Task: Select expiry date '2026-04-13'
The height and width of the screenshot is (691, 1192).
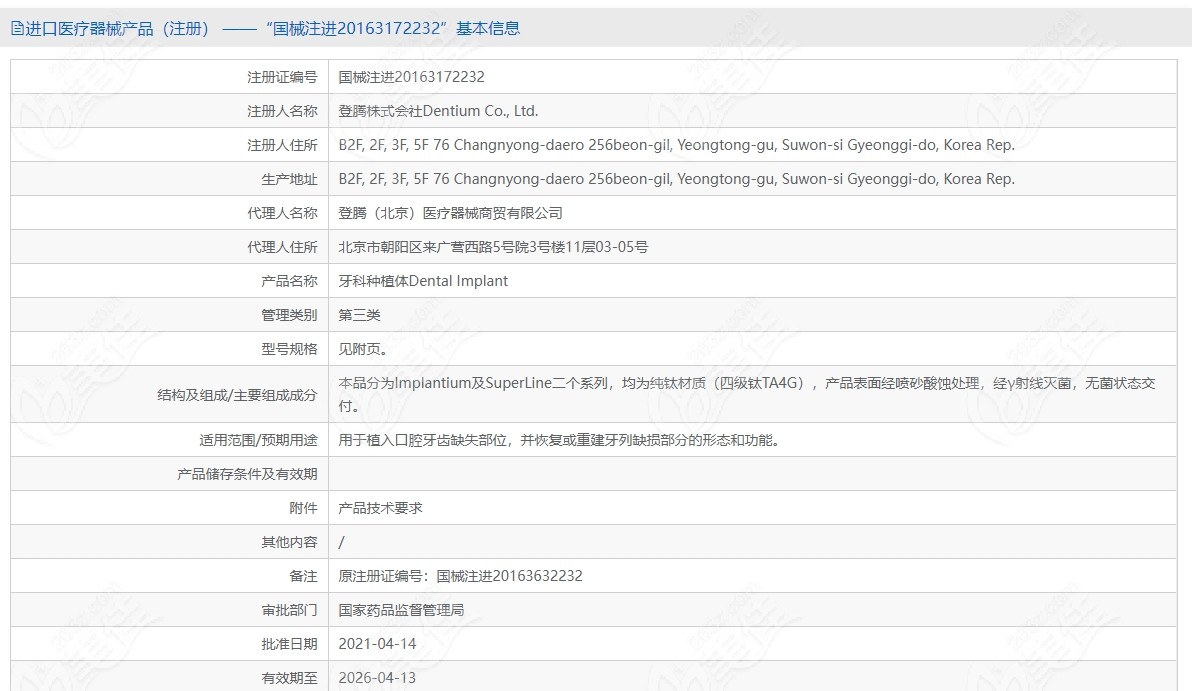Action: coord(377,678)
